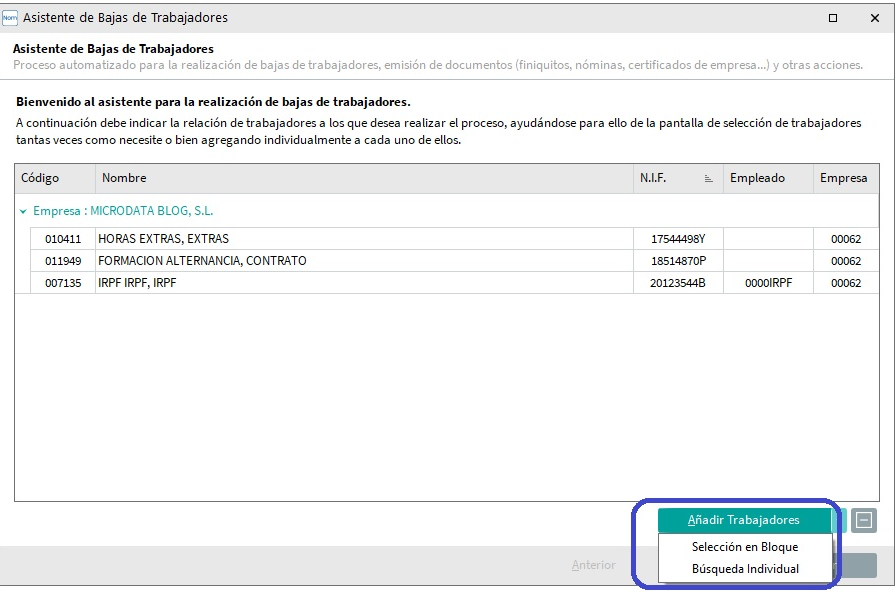This screenshot has height=594, width=895.
Task: Choose Selección en Bloque from the menu
Action: pyautogui.click(x=745, y=547)
